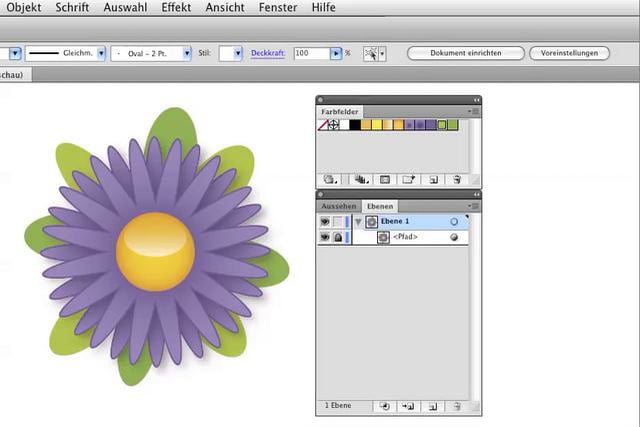Create a new swatch in Farbfelder panel
Image resolution: width=640 pixels, height=427 pixels.
coord(433,180)
